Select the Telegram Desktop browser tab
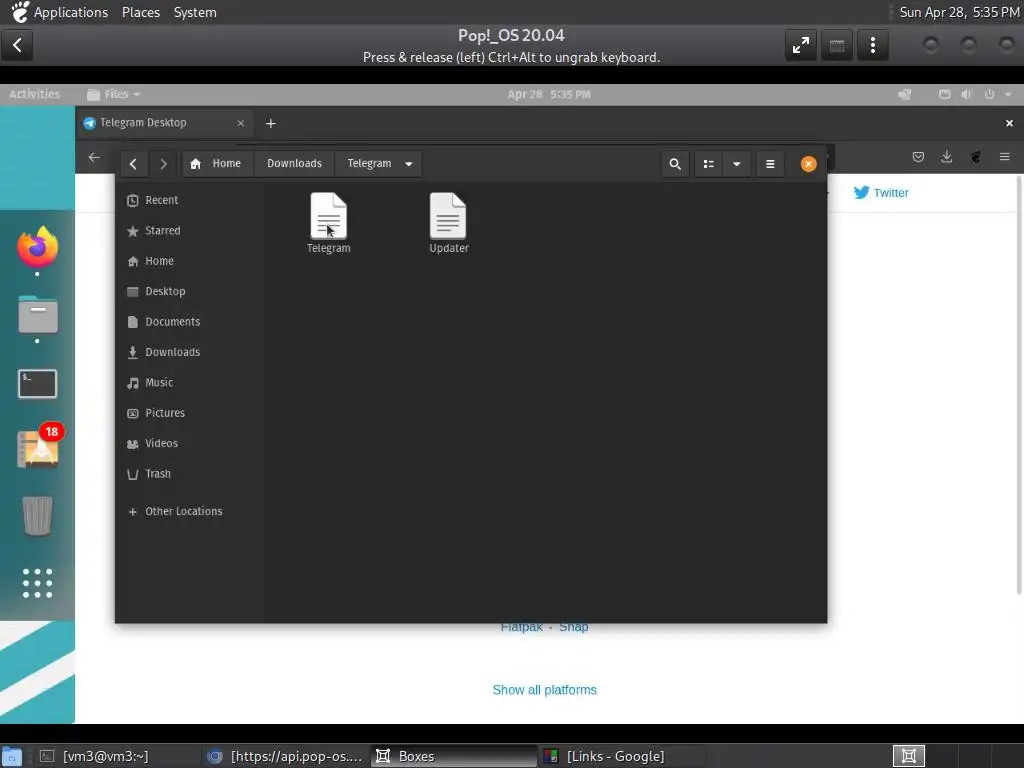The height and width of the screenshot is (768, 1024). (164, 123)
